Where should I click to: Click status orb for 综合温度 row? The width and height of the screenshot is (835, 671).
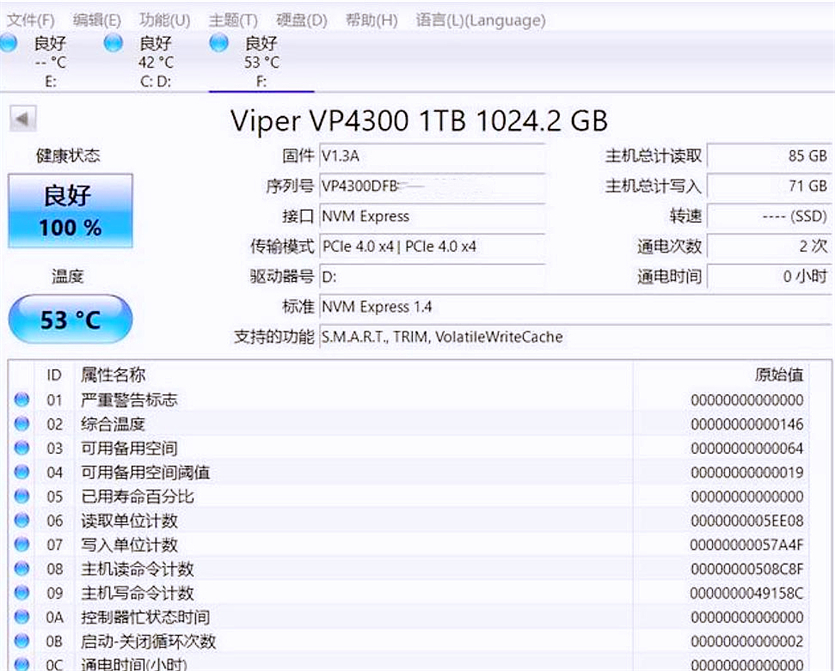pos(22,424)
